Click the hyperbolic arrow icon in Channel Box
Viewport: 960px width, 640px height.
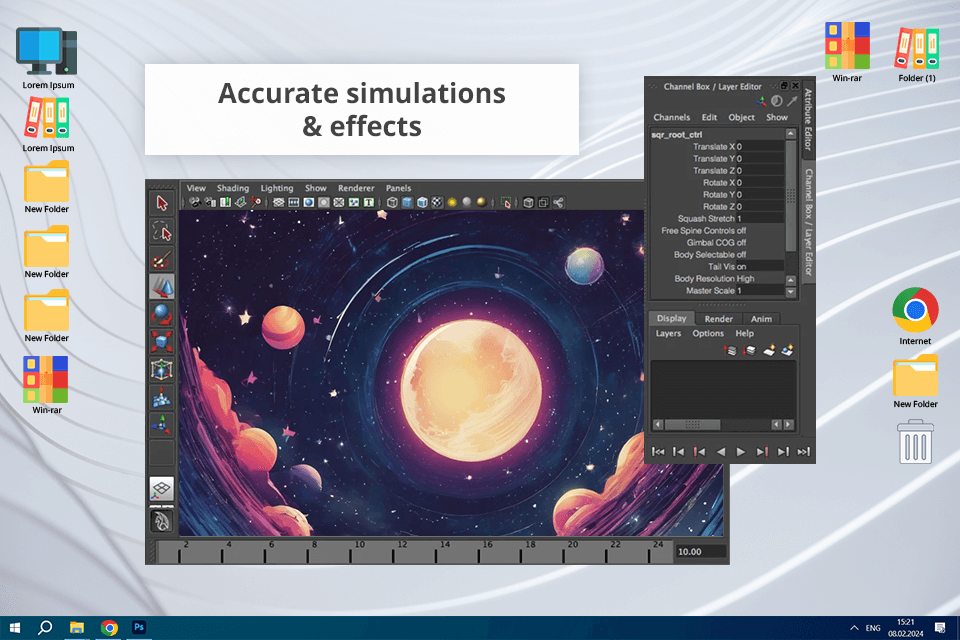pyautogui.click(x=792, y=101)
